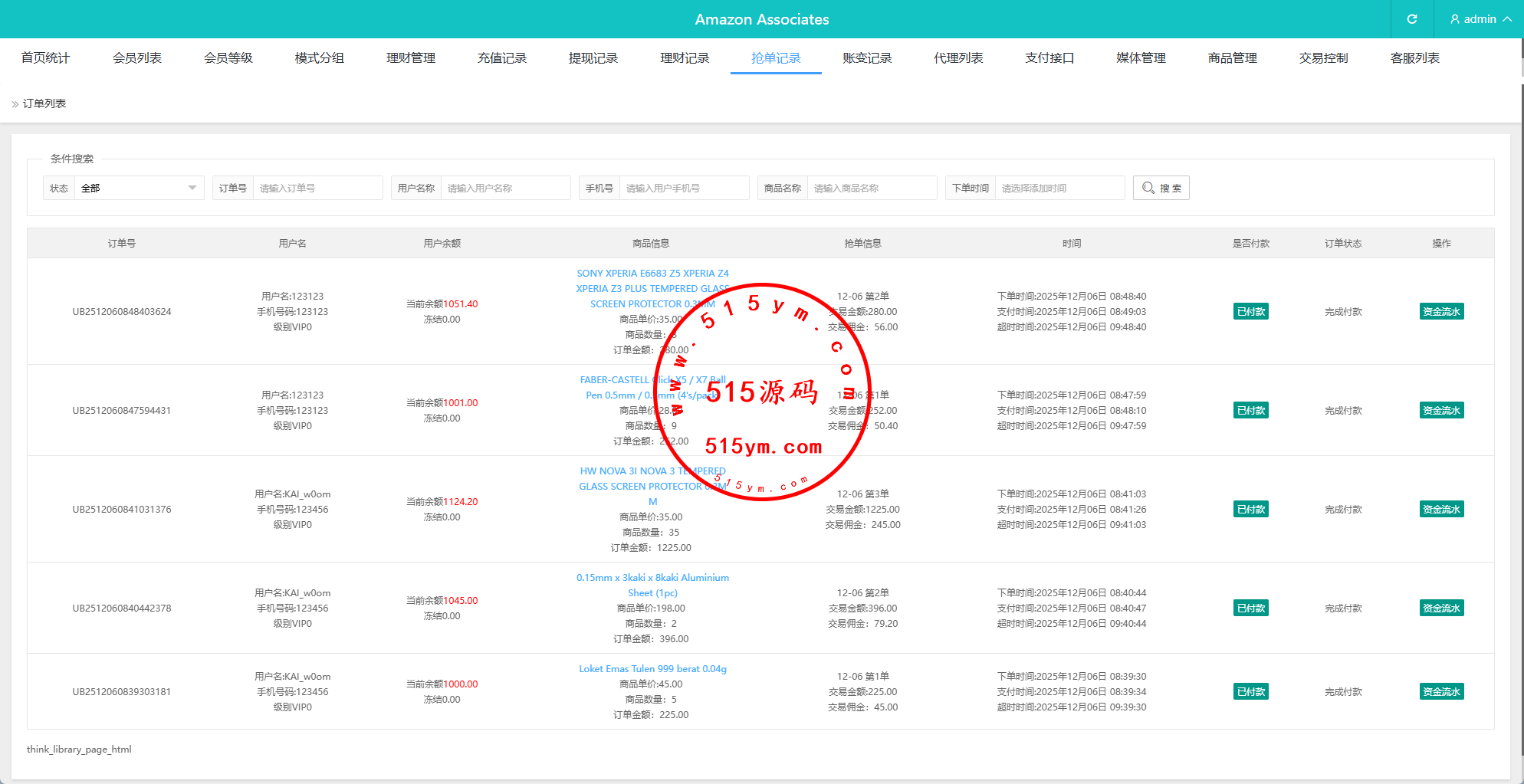Viewport: 1524px width, 784px height.
Task: Select the 商品管理 tab
Action: pyautogui.click(x=1232, y=58)
